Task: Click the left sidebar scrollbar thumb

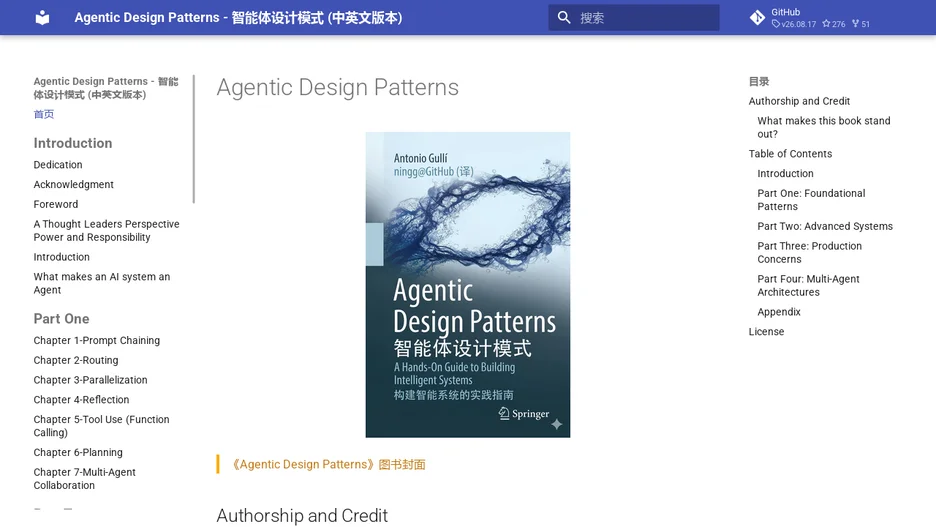Action: coord(194,139)
